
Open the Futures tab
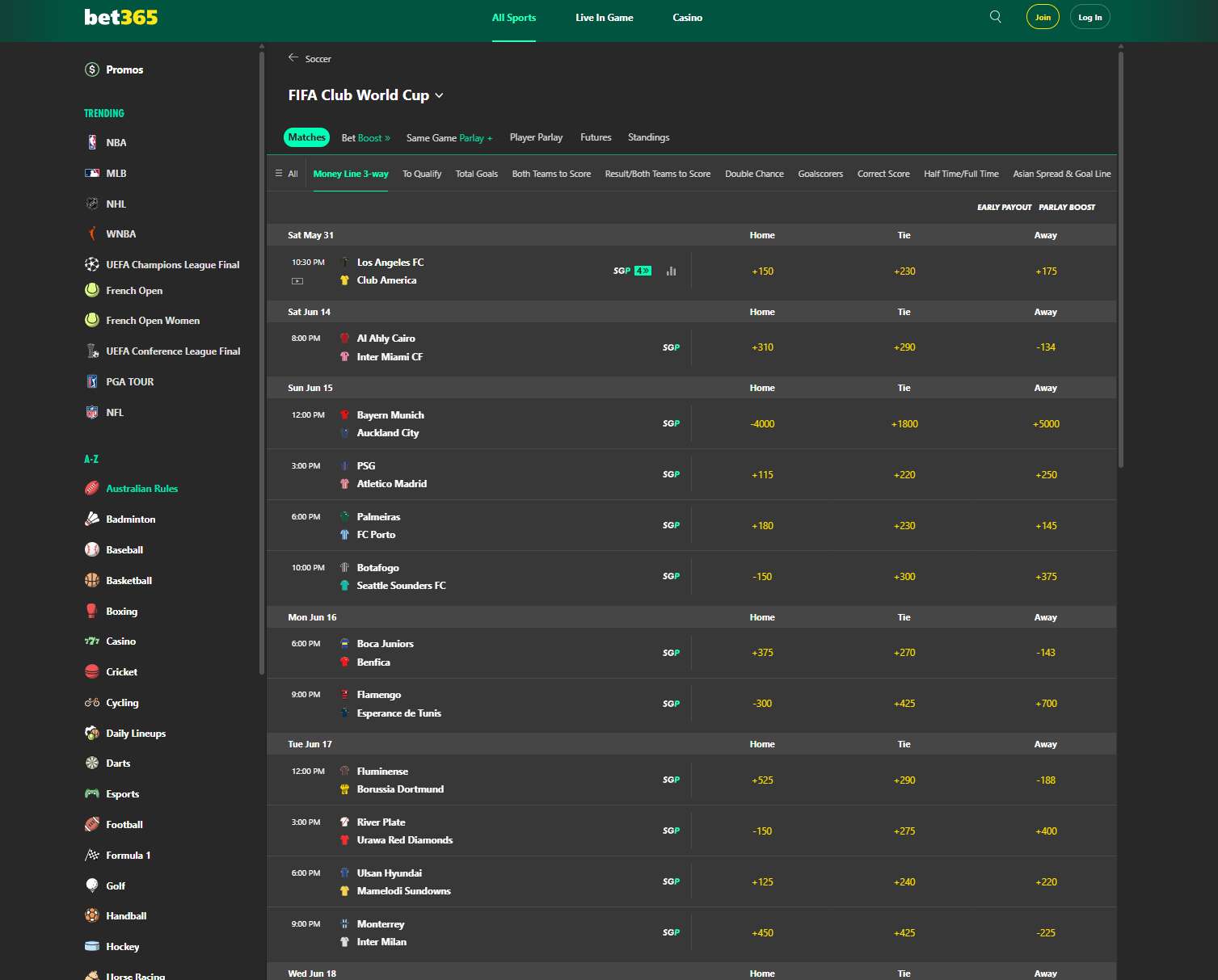pyautogui.click(x=596, y=137)
